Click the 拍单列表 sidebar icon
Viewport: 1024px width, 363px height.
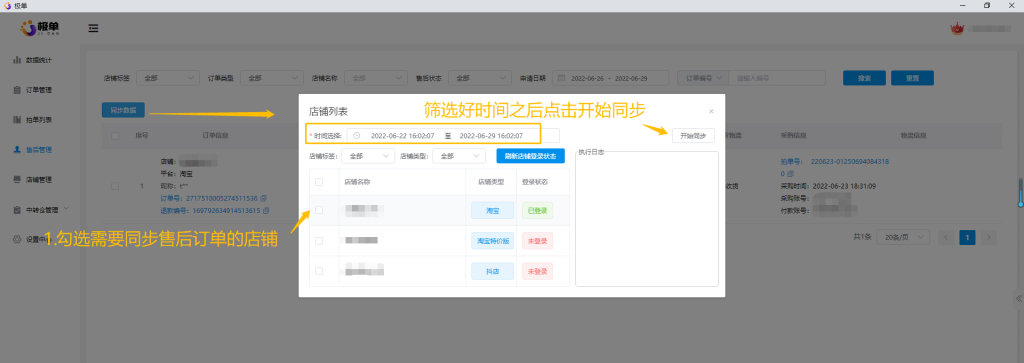pos(17,120)
